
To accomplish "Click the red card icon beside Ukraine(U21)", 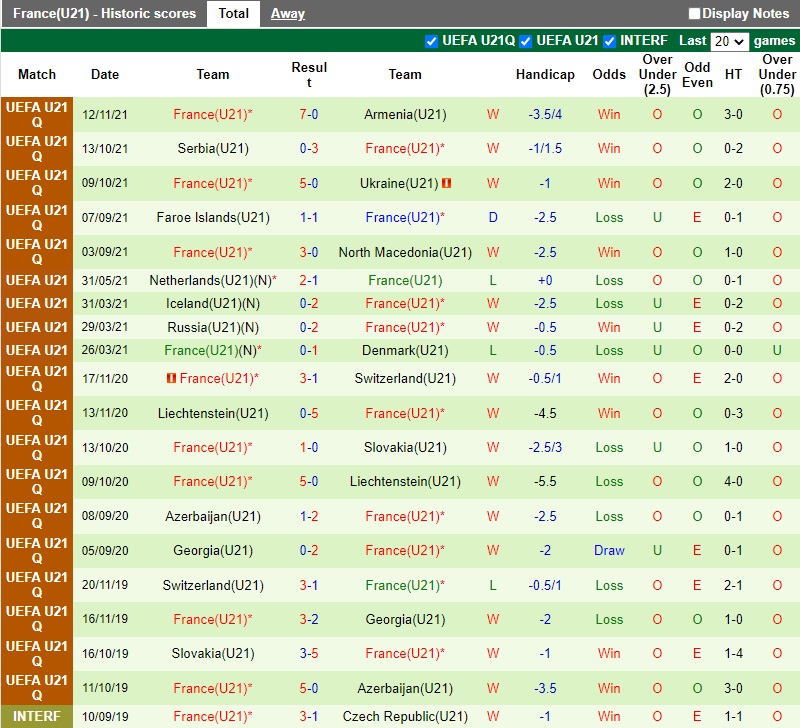I will pos(447,183).
